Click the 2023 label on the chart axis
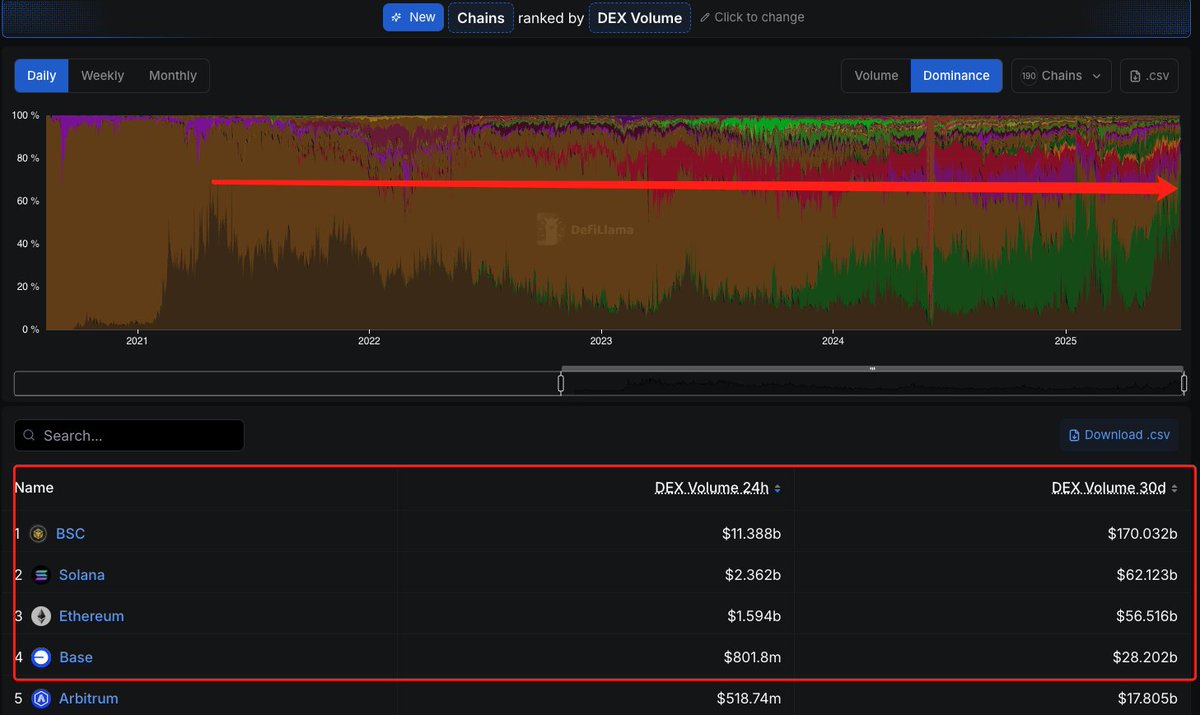The height and width of the screenshot is (715, 1200). 601,342
